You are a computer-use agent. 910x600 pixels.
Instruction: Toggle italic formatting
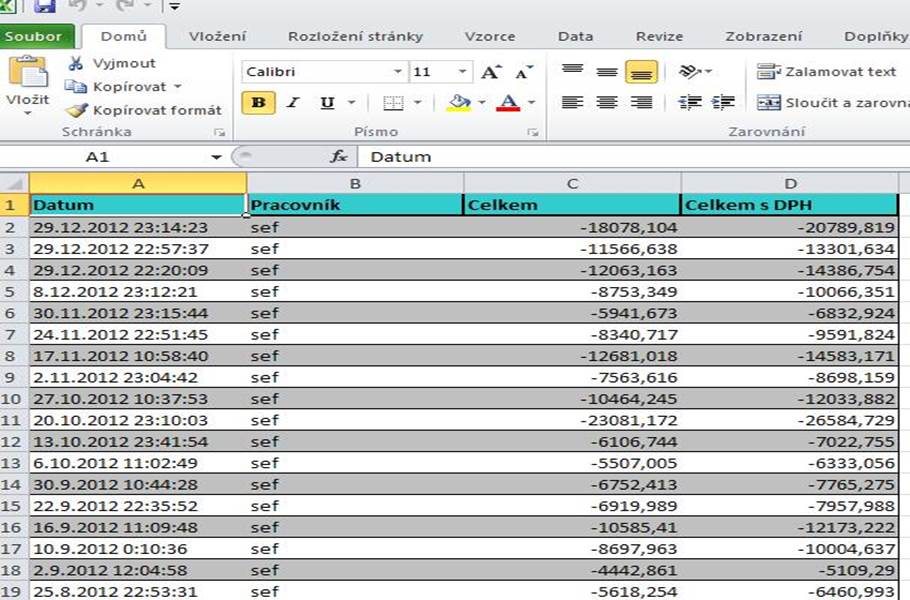coord(293,103)
